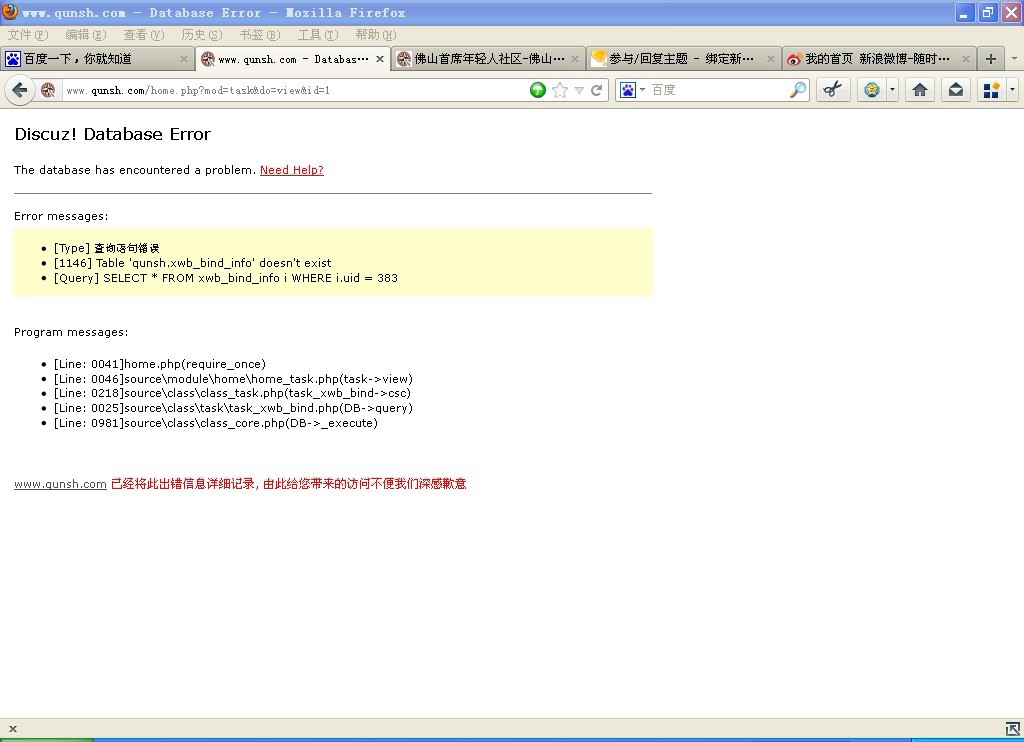Expand the list all tabs dropdown

tap(1013, 59)
